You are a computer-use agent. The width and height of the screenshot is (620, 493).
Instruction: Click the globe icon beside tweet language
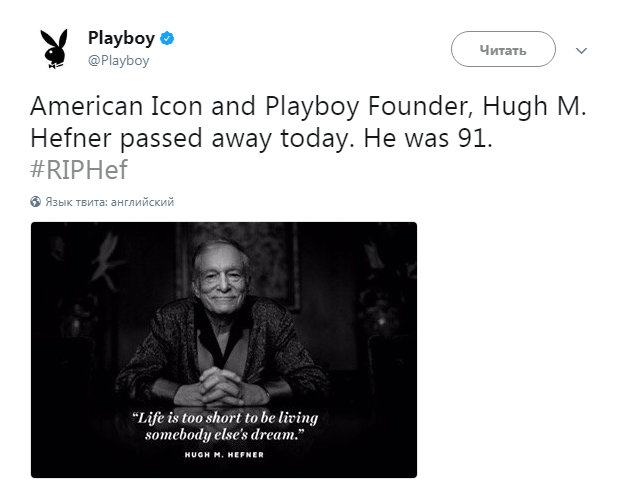tap(36, 201)
